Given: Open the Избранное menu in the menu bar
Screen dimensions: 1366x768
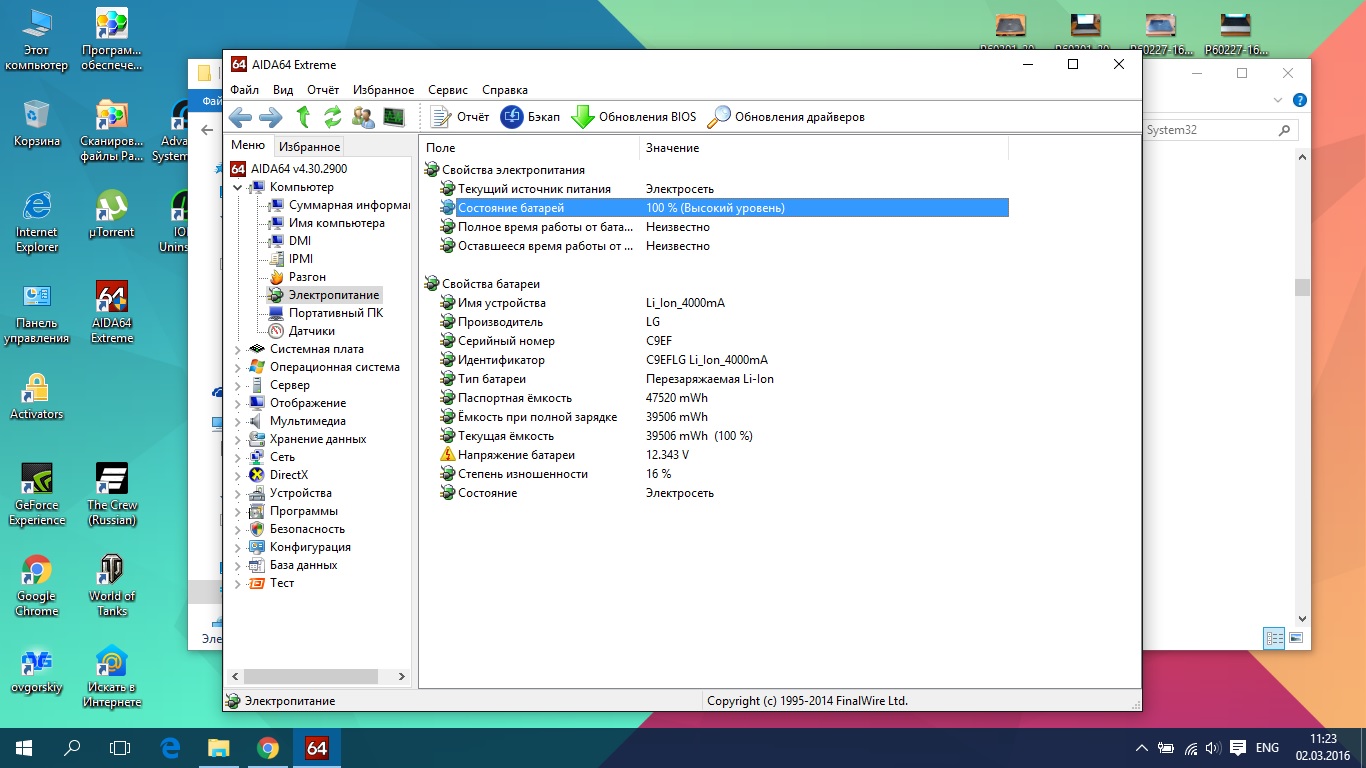Looking at the screenshot, I should [383, 90].
